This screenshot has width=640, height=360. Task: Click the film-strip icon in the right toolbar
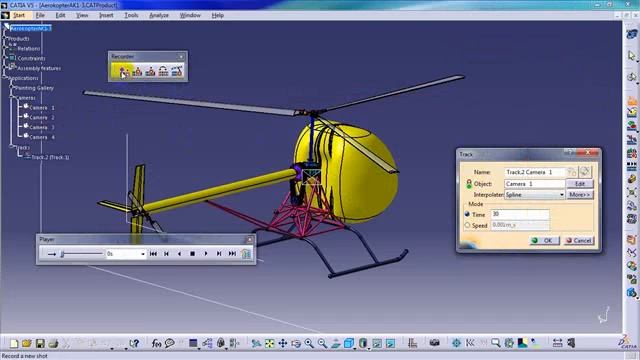(632, 167)
